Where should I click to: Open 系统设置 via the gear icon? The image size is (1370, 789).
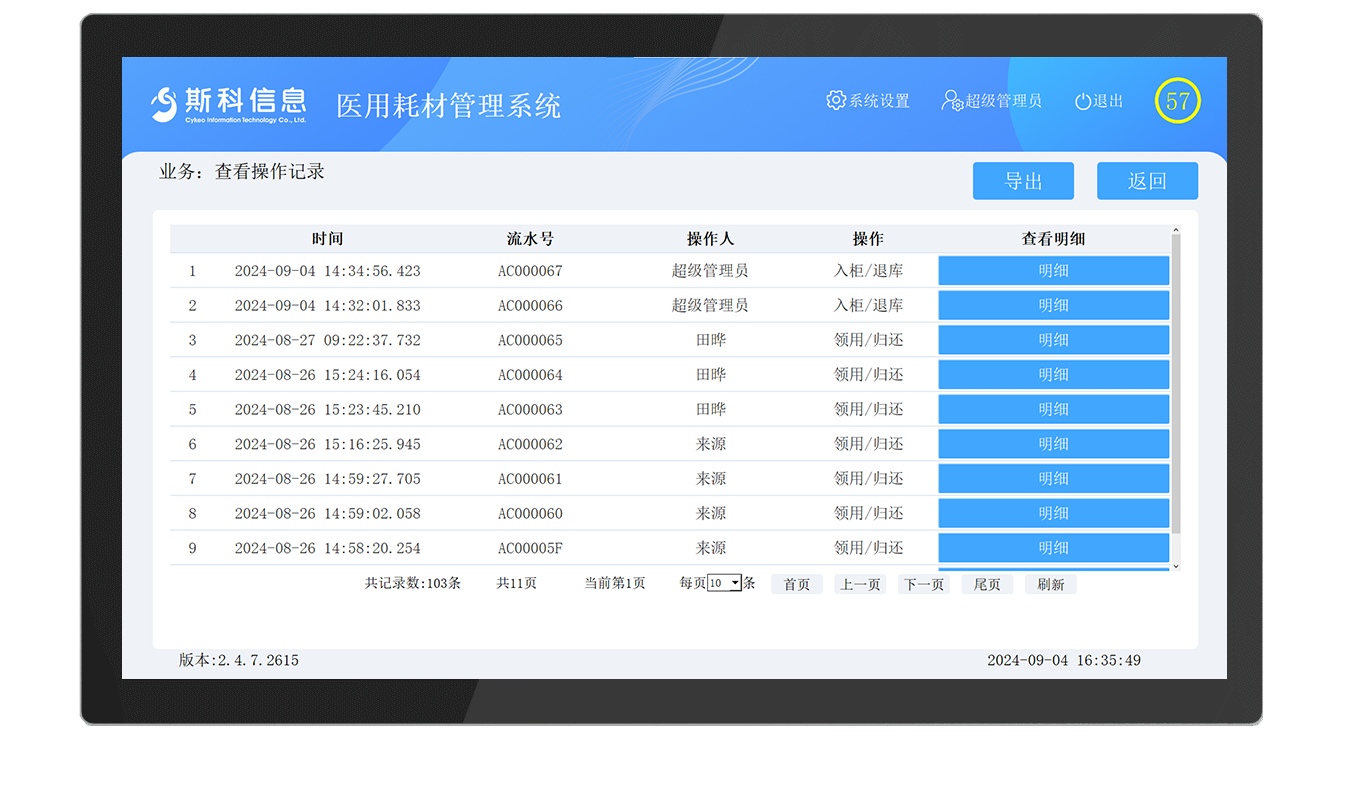coord(836,100)
